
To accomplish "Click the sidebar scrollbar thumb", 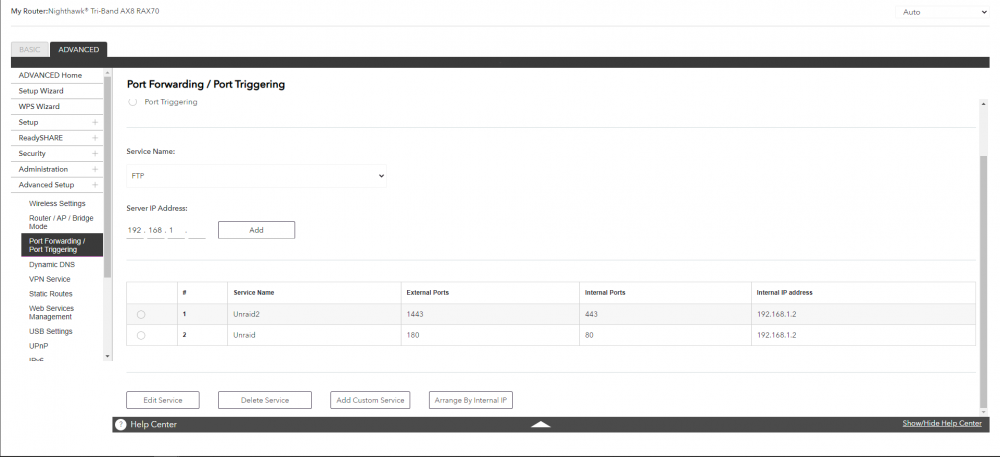I will click(x=107, y=177).
